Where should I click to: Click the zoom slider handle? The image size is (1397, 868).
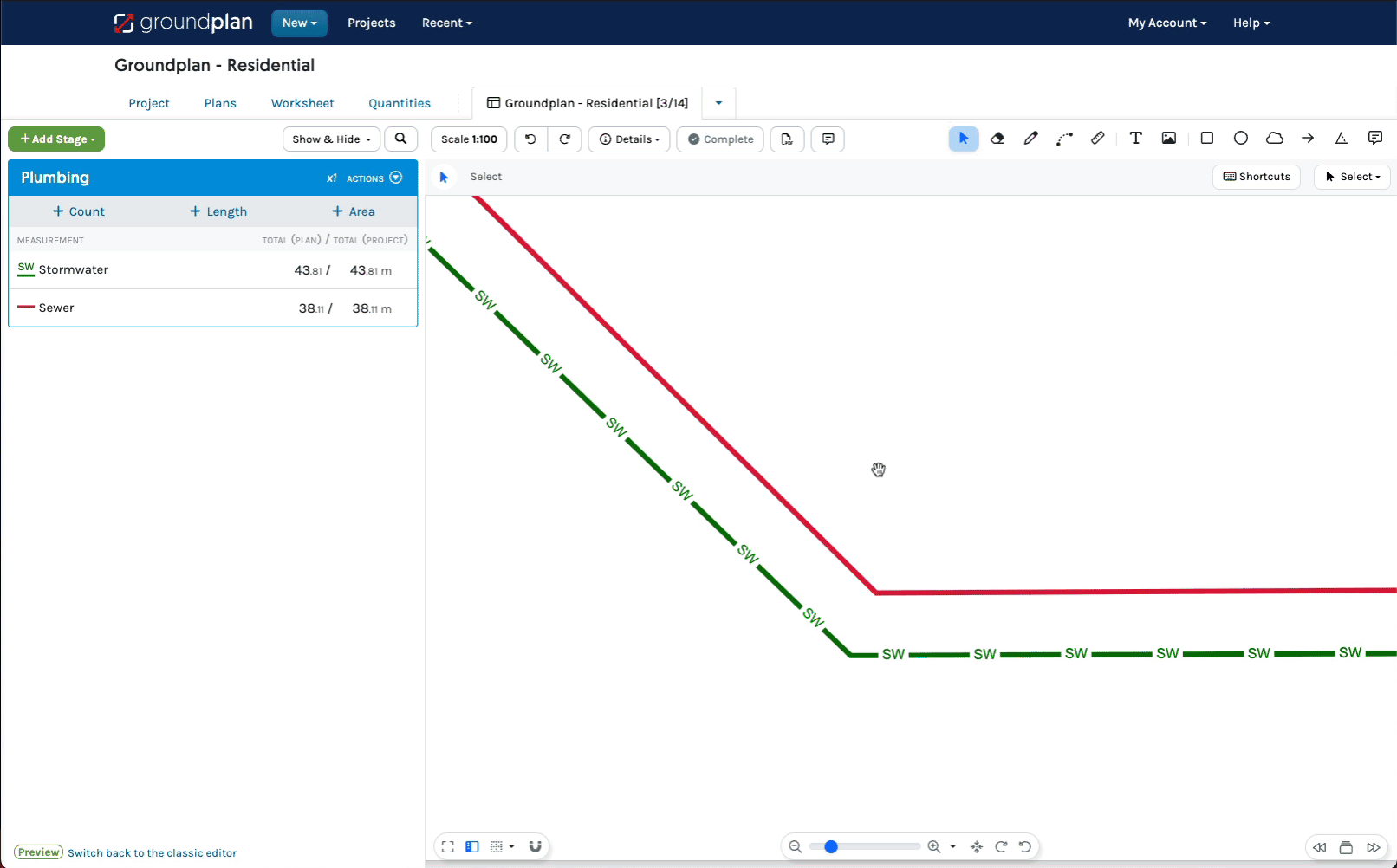[x=831, y=846]
